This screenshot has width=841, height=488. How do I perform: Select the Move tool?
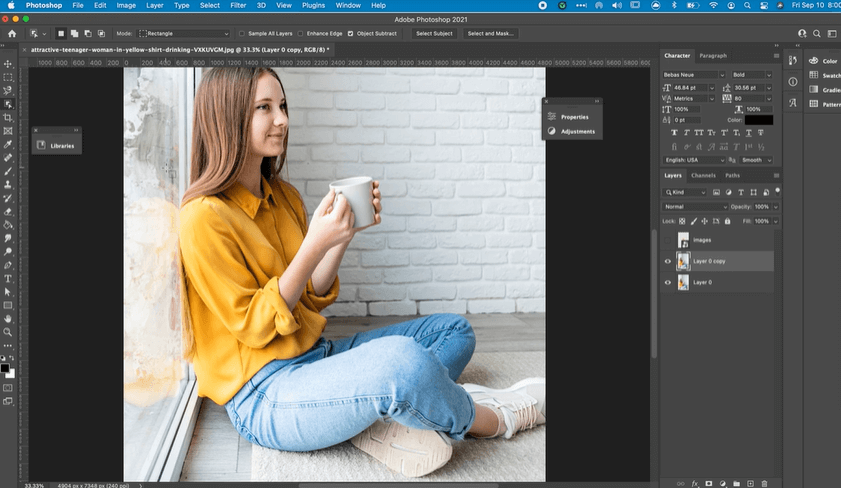pyautogui.click(x=8, y=63)
